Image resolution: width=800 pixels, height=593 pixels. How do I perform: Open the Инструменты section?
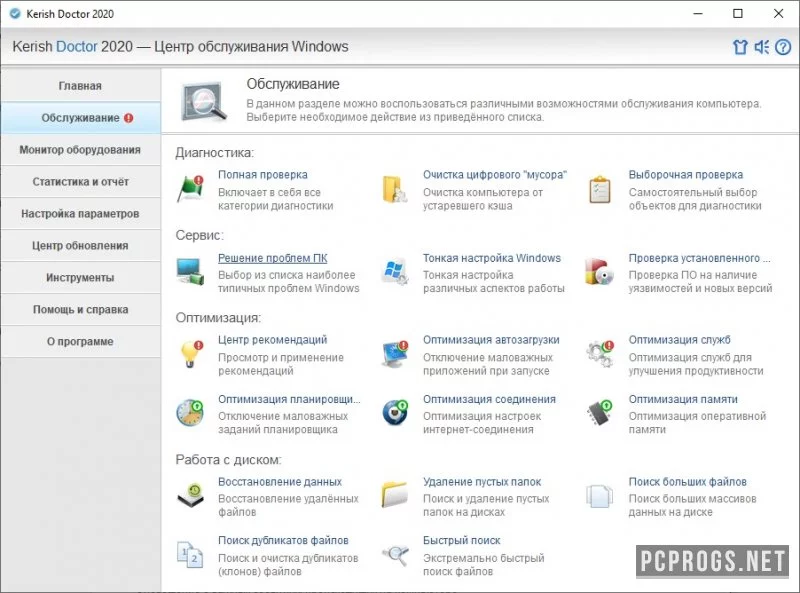80,278
